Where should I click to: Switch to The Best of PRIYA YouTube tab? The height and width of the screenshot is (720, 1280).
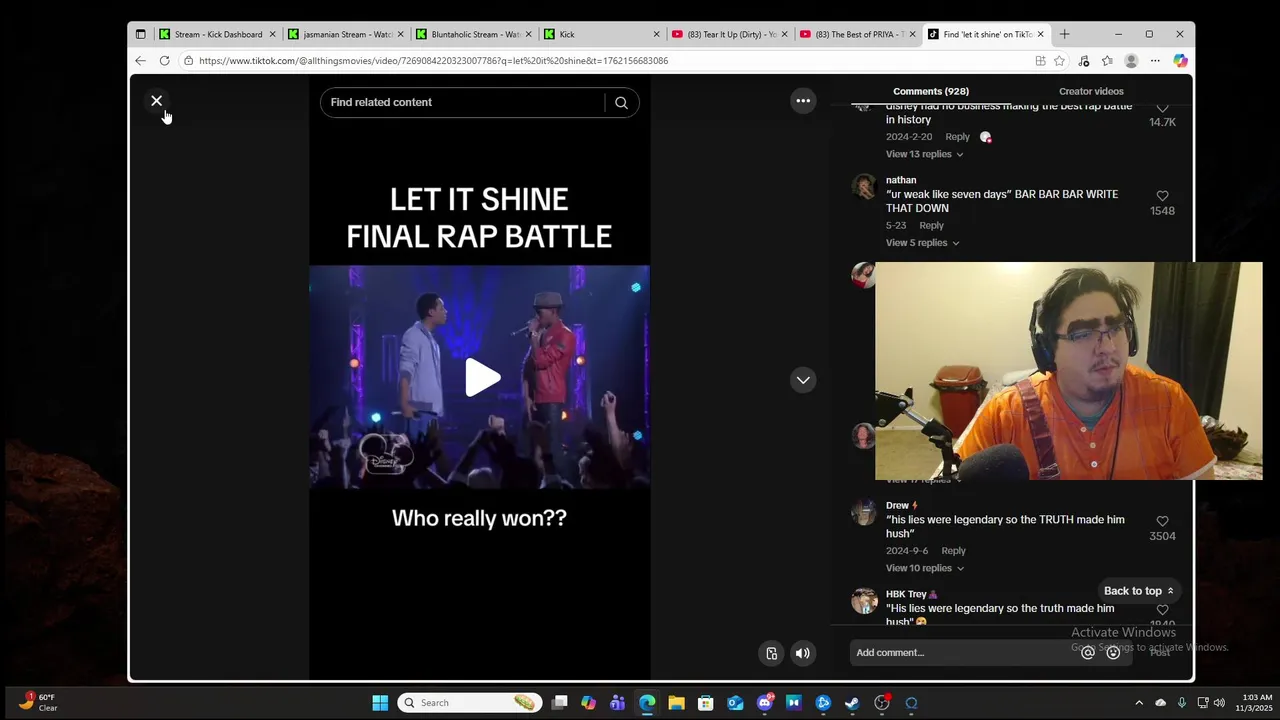tap(858, 34)
